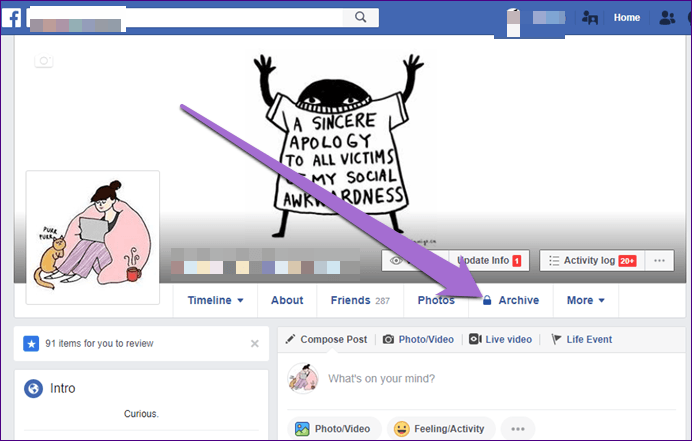This screenshot has width=692, height=441.
Task: Add a Life Event
Action: (x=582, y=339)
